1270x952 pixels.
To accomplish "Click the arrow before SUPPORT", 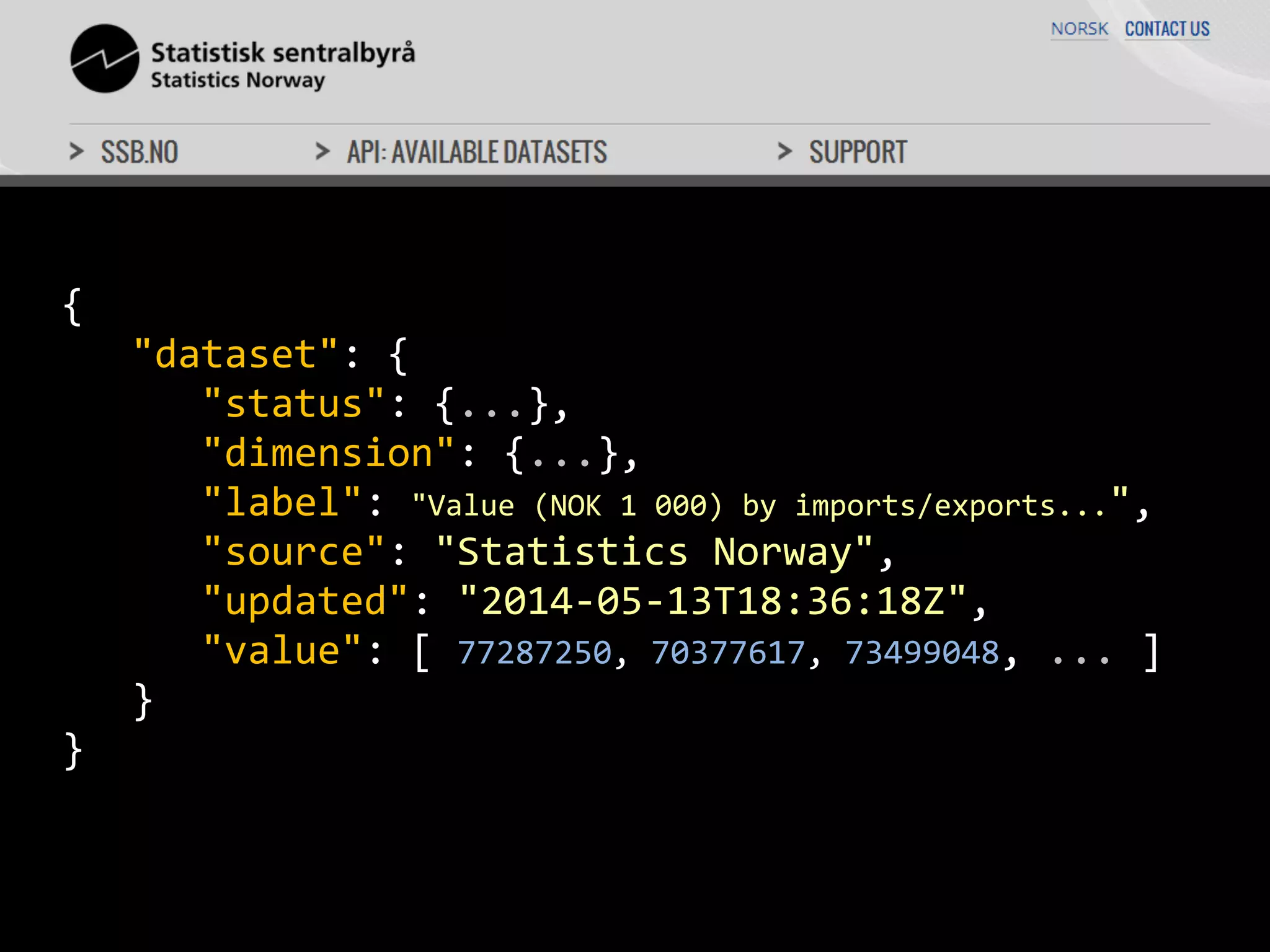I will coord(785,151).
